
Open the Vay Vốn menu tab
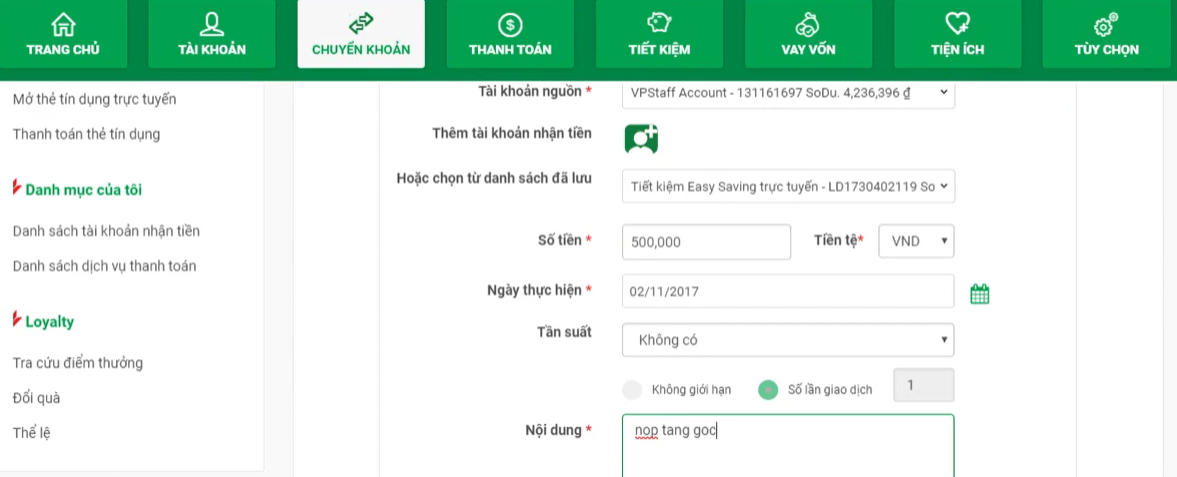tap(808, 34)
